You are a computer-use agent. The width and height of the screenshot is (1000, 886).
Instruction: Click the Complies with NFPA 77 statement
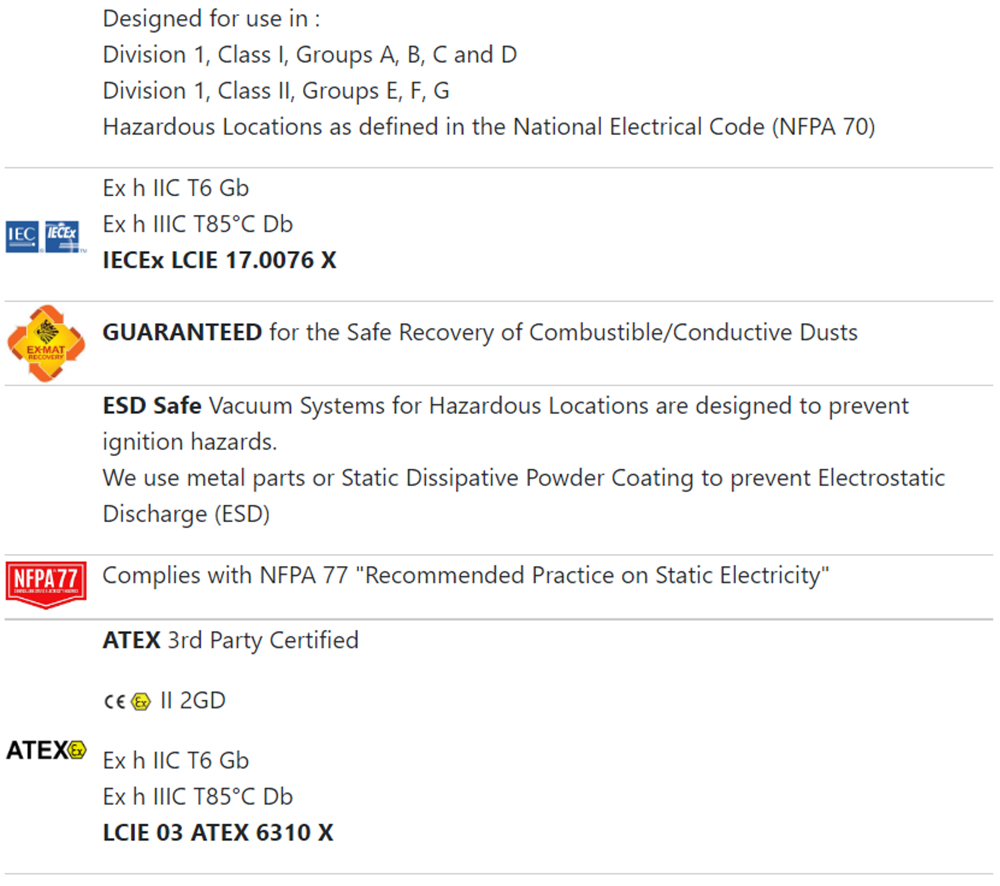pyautogui.click(x=466, y=575)
